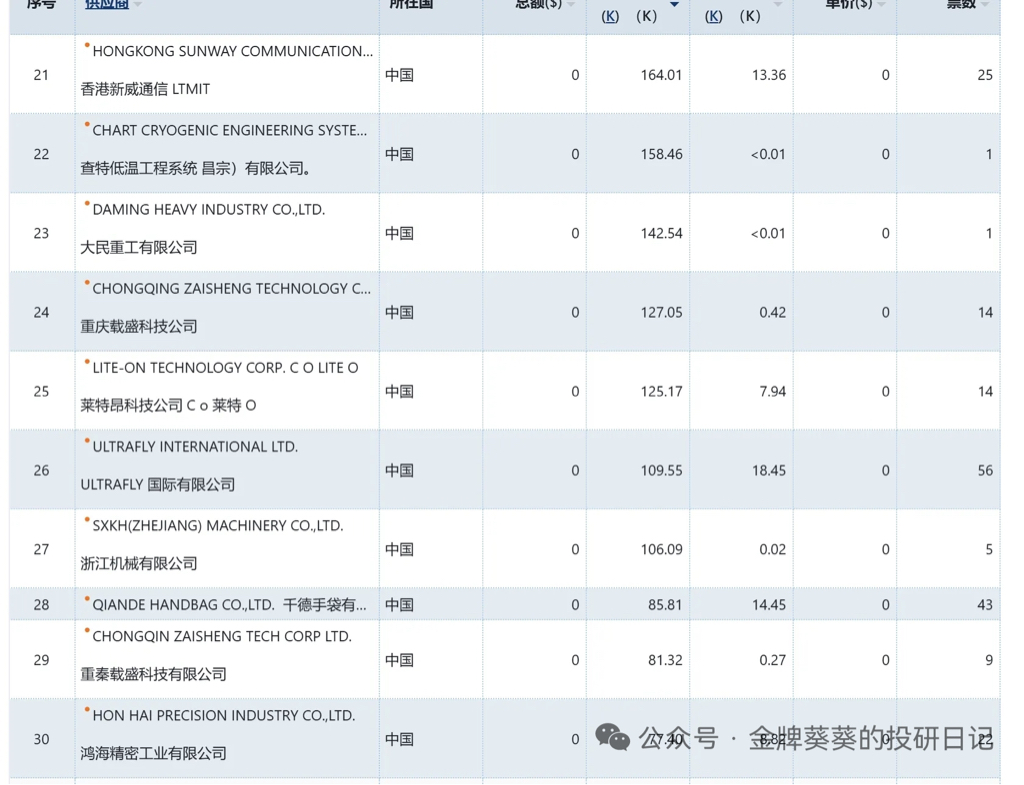Click the count 25 in row 21

[985, 75]
